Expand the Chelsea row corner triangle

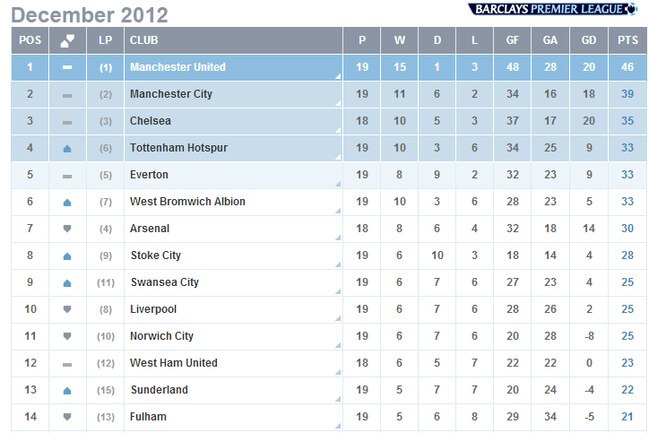338,130
